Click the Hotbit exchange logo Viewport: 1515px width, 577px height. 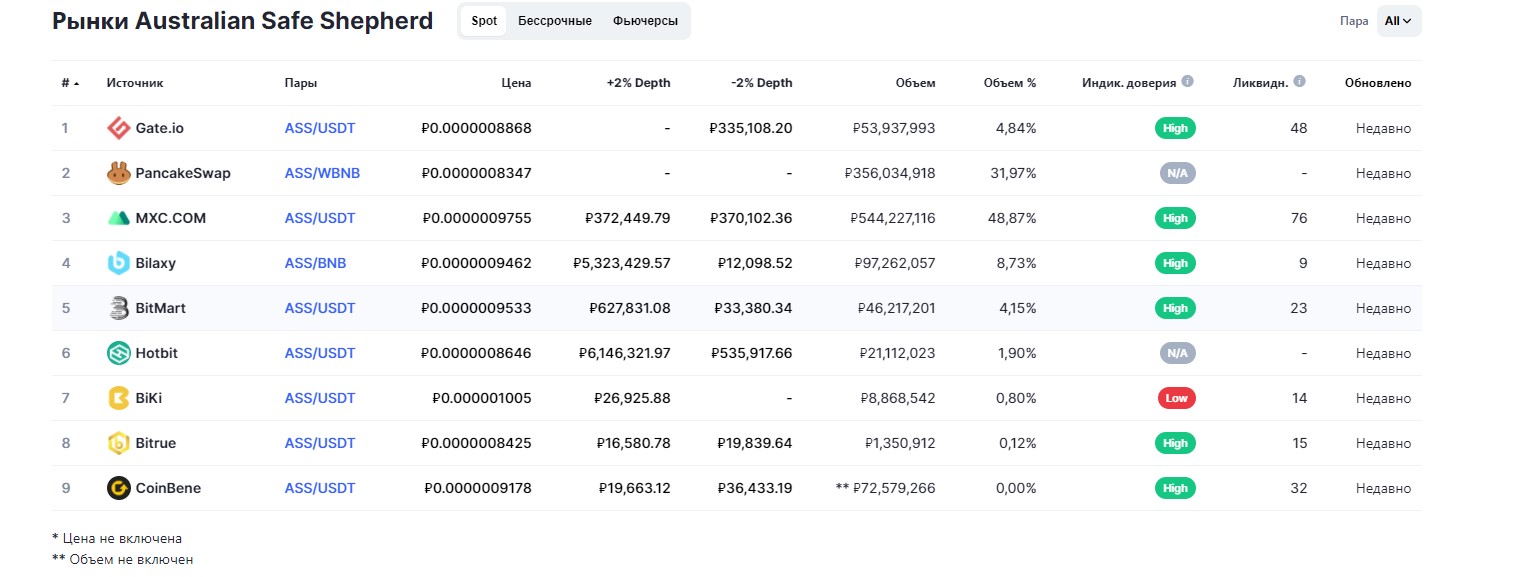(119, 353)
